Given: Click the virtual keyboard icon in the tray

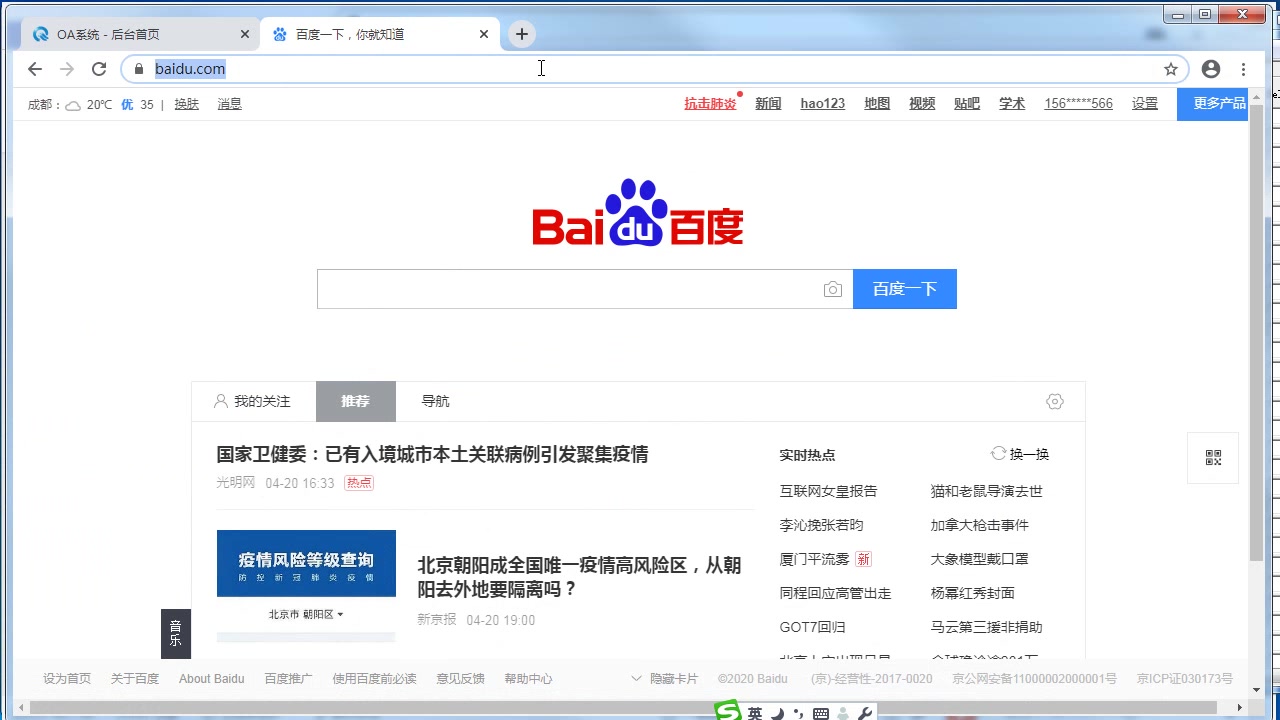Looking at the screenshot, I should tap(820, 712).
